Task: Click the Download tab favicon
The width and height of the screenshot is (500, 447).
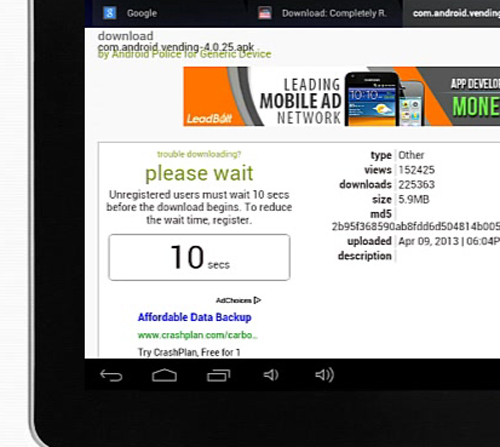Action: click(265, 13)
